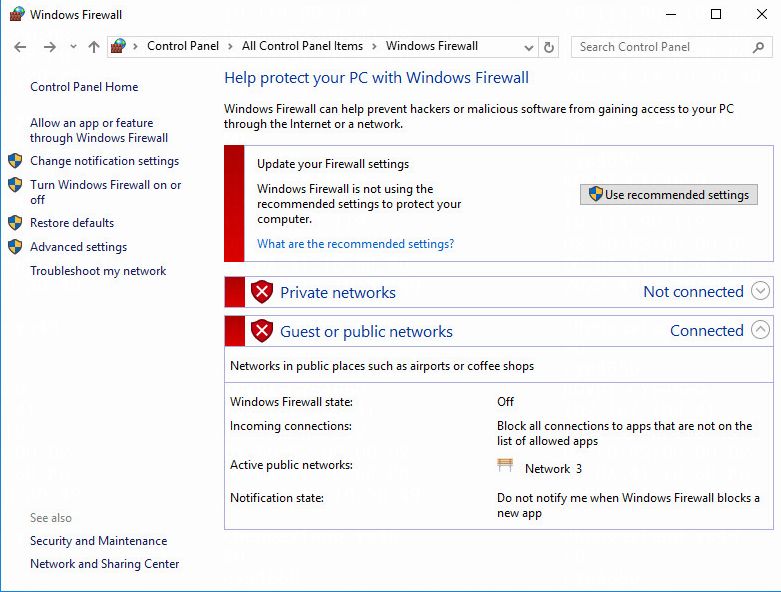
Task: Select Control Panel breadcrumb
Action: 183,46
